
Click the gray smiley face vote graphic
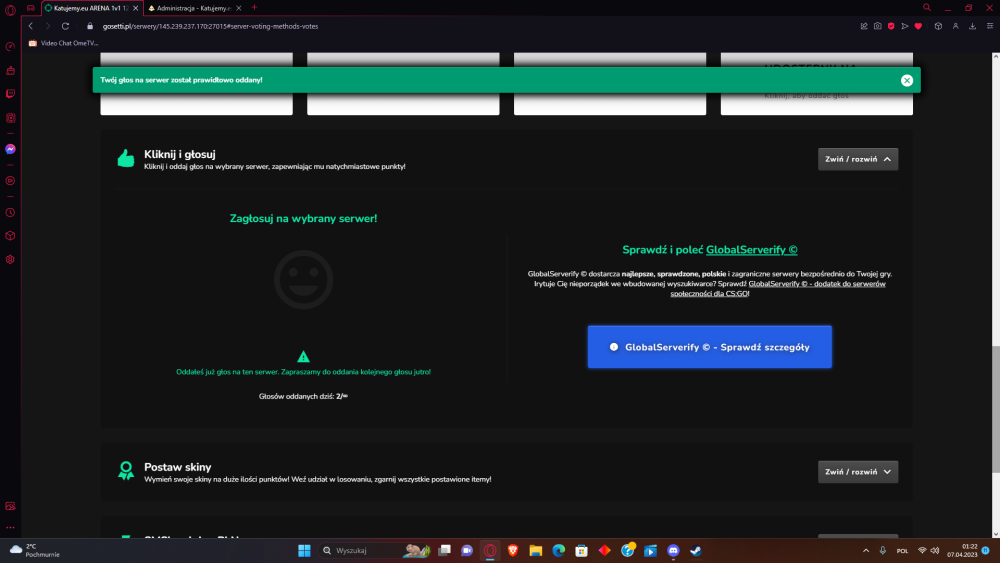[304, 279]
